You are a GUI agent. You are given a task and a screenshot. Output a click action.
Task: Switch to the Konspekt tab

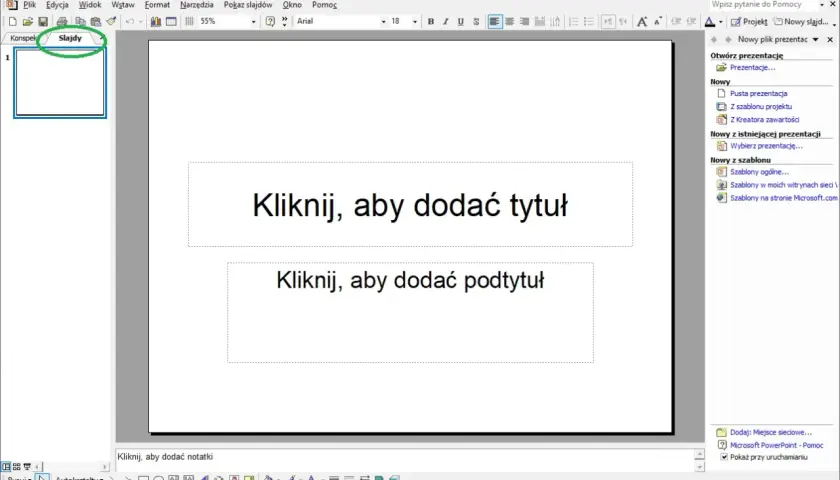tap(23, 39)
